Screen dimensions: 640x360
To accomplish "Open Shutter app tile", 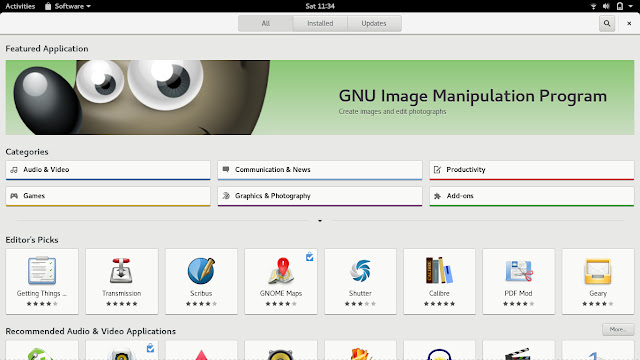I will (x=360, y=281).
